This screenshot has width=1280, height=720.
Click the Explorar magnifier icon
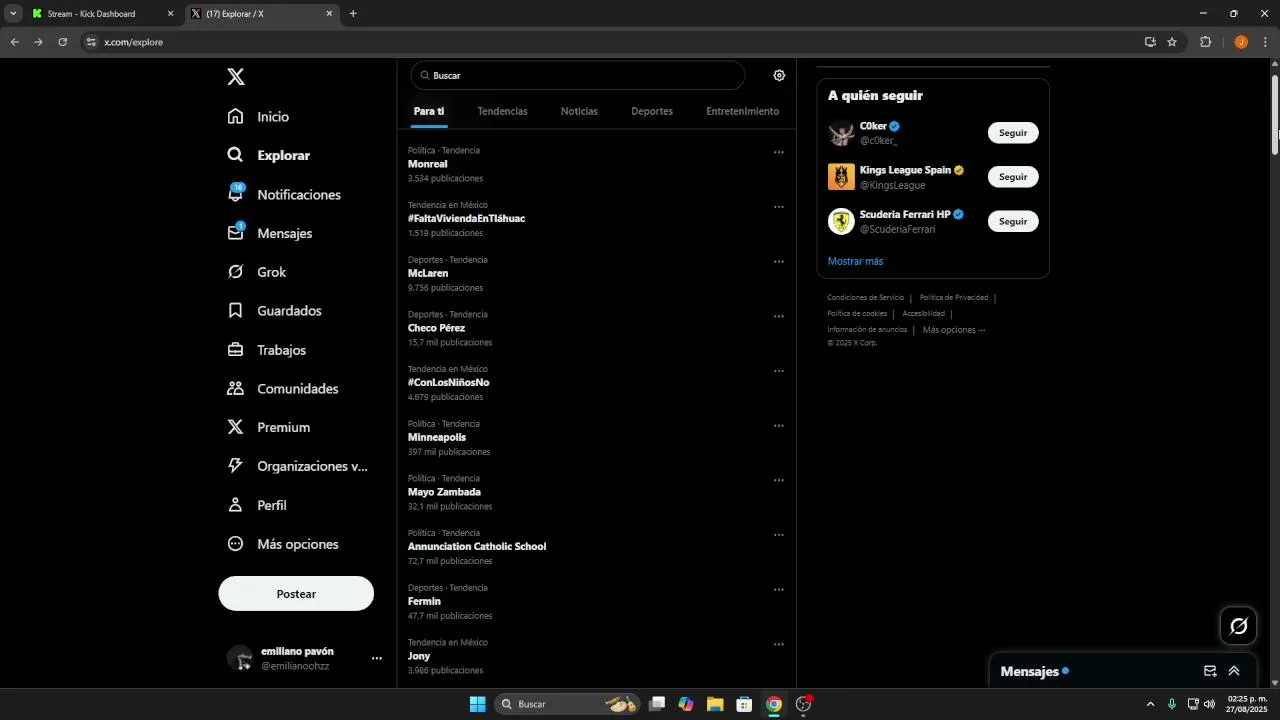235,155
